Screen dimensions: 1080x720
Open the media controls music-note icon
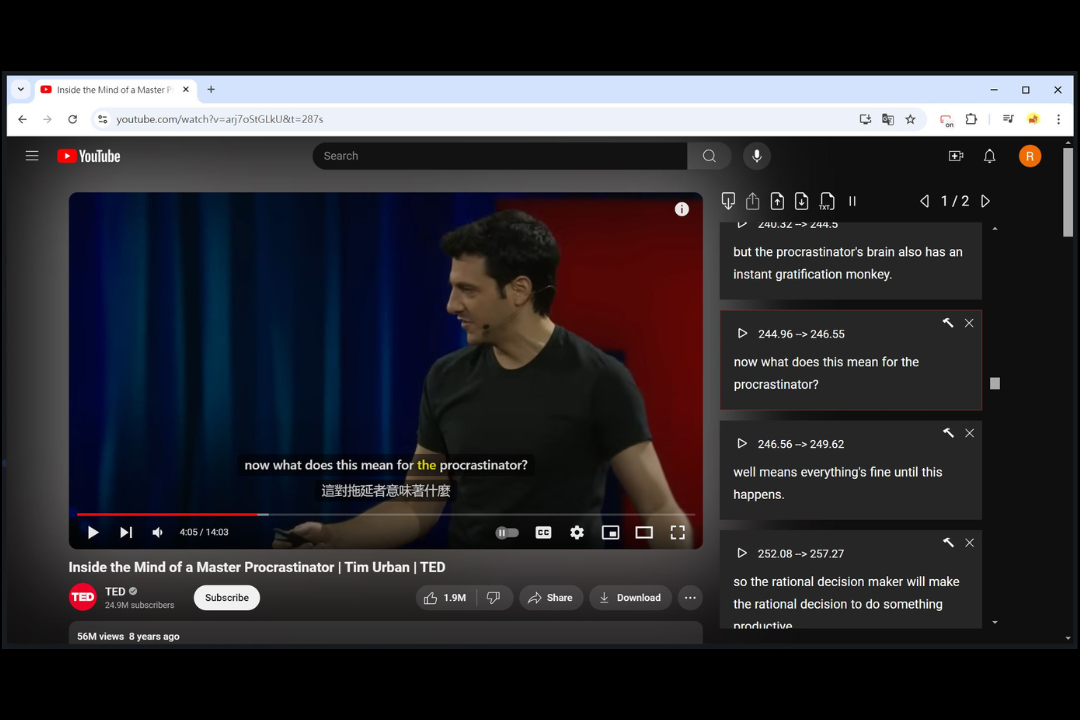tap(1008, 119)
